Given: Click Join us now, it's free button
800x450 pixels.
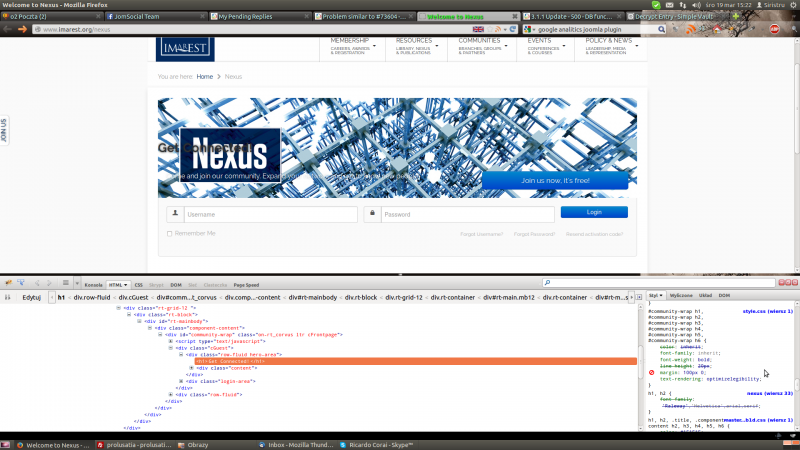Looking at the screenshot, I should [555, 181].
